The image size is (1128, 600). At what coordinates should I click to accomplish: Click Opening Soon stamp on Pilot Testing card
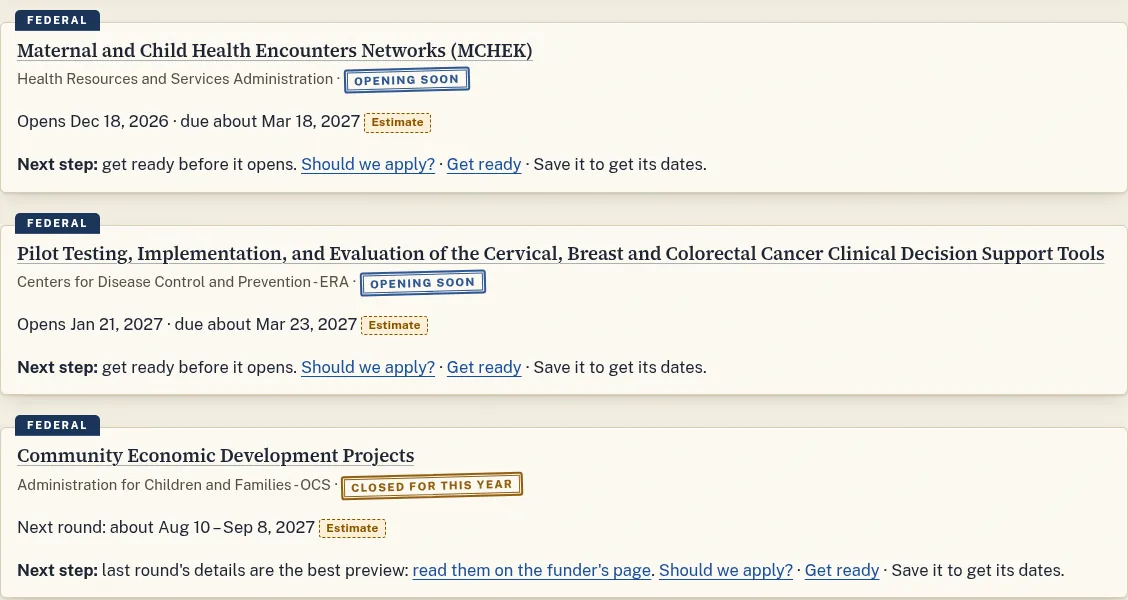pyautogui.click(x=423, y=283)
